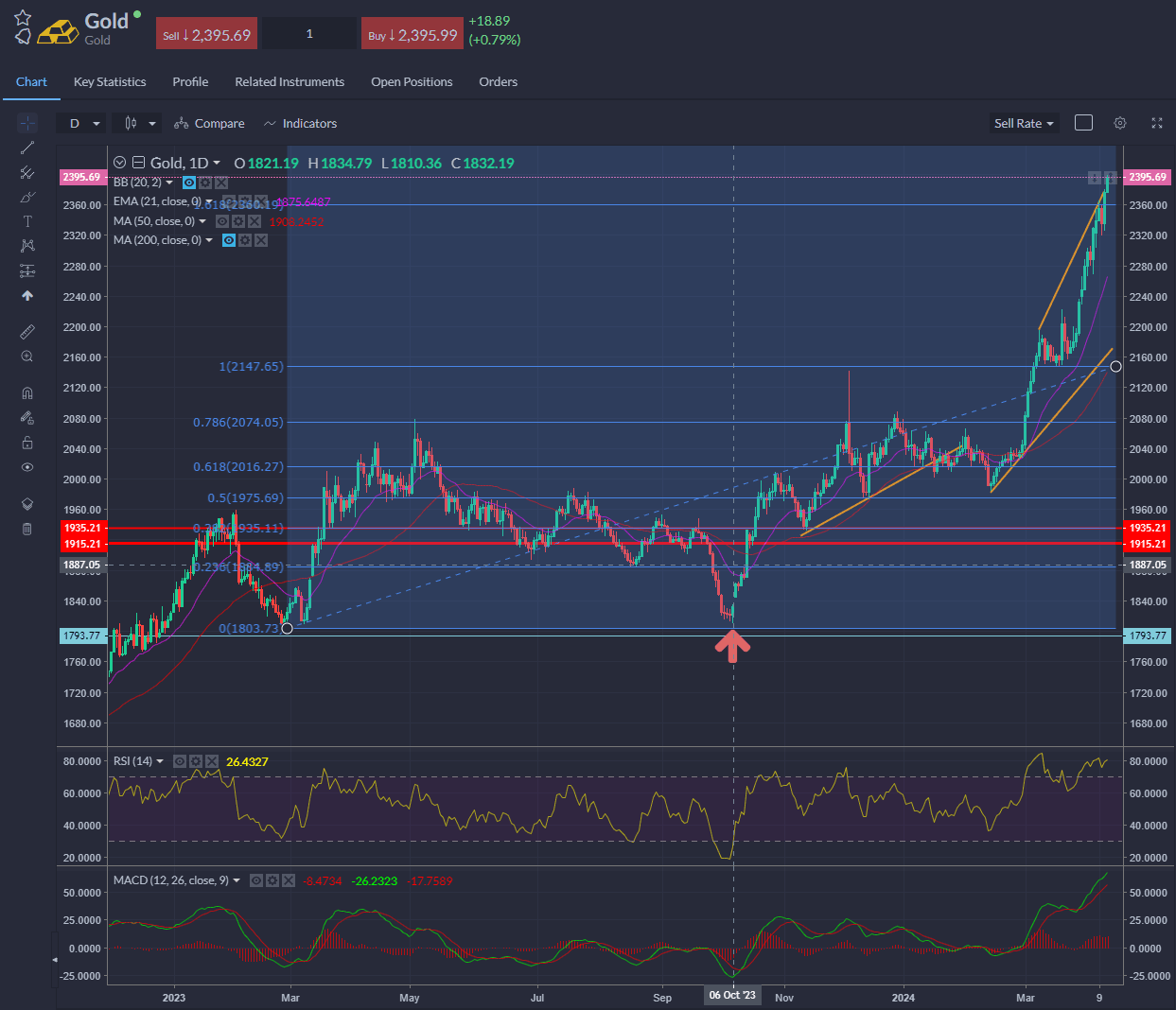This screenshot has width=1176, height=1010.
Task: Toggle magnet mode
Action: coord(27,392)
